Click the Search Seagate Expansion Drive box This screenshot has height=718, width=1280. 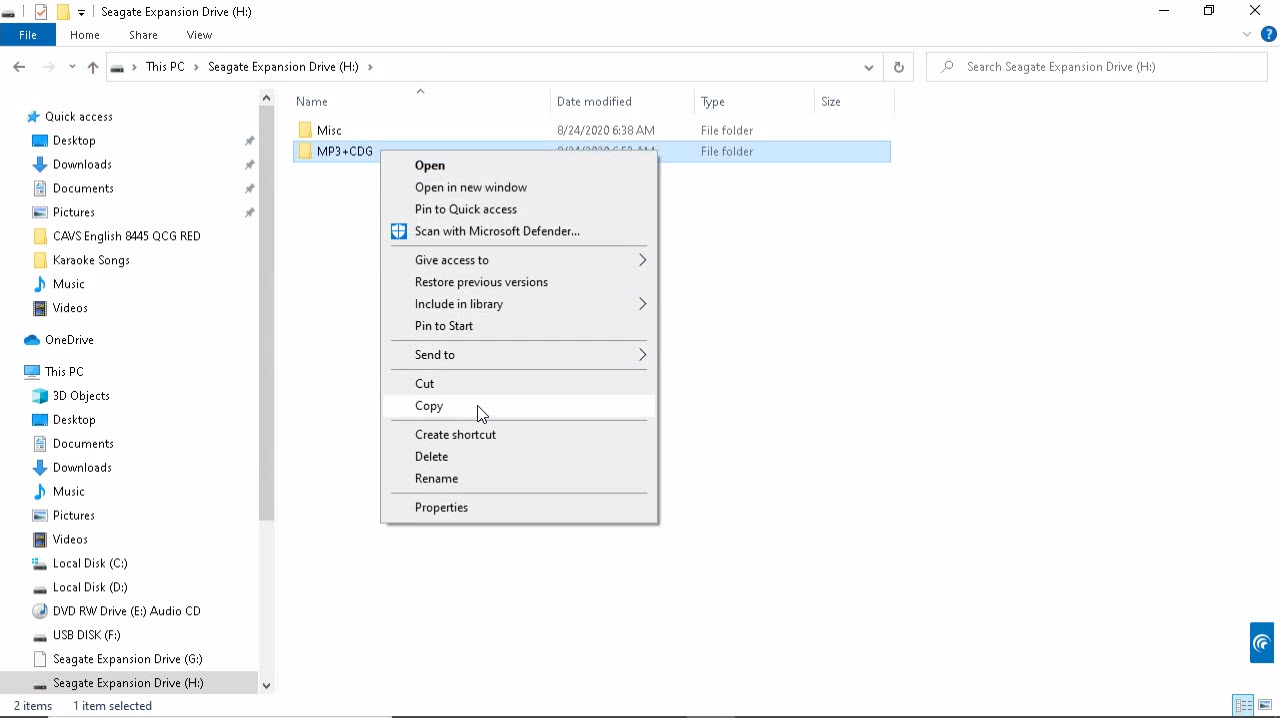tap(1097, 67)
